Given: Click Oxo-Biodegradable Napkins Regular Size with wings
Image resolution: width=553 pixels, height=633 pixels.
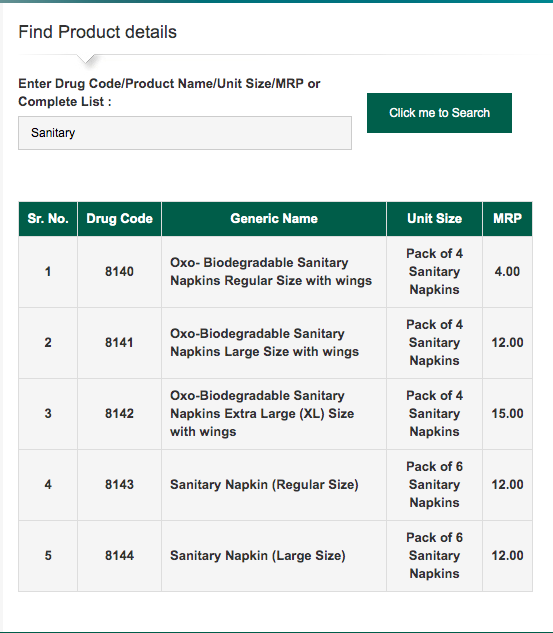Looking at the screenshot, I should point(271,272).
